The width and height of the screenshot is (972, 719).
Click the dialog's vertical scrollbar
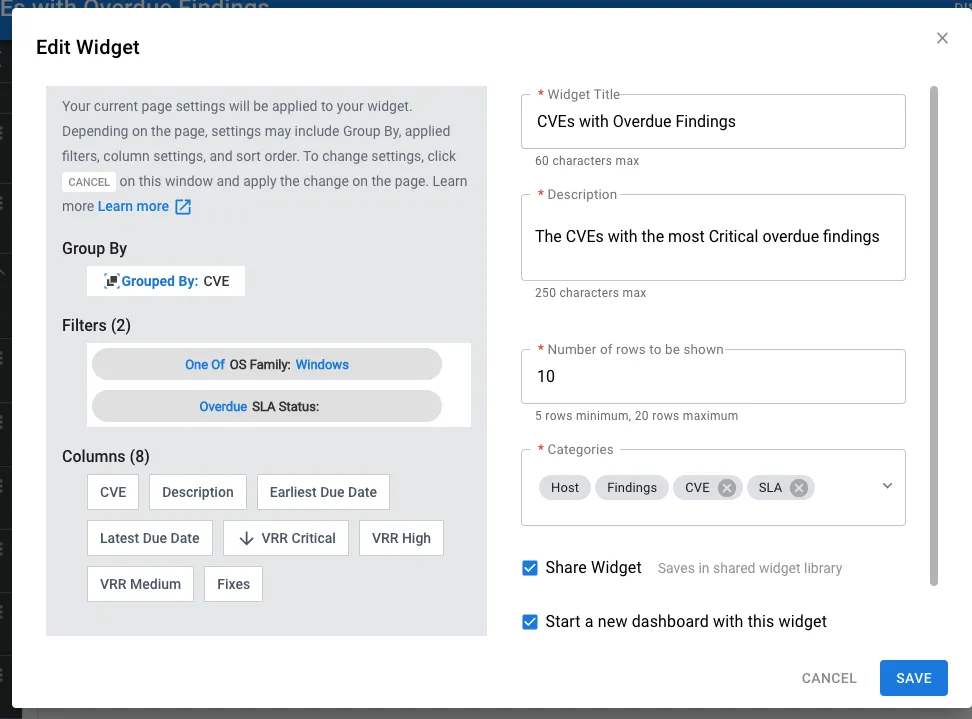point(934,336)
